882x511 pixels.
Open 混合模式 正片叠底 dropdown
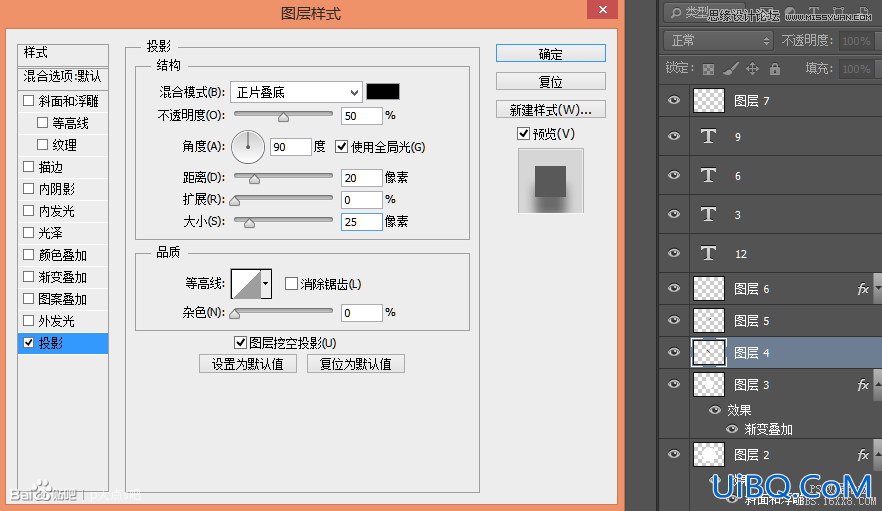(x=296, y=92)
